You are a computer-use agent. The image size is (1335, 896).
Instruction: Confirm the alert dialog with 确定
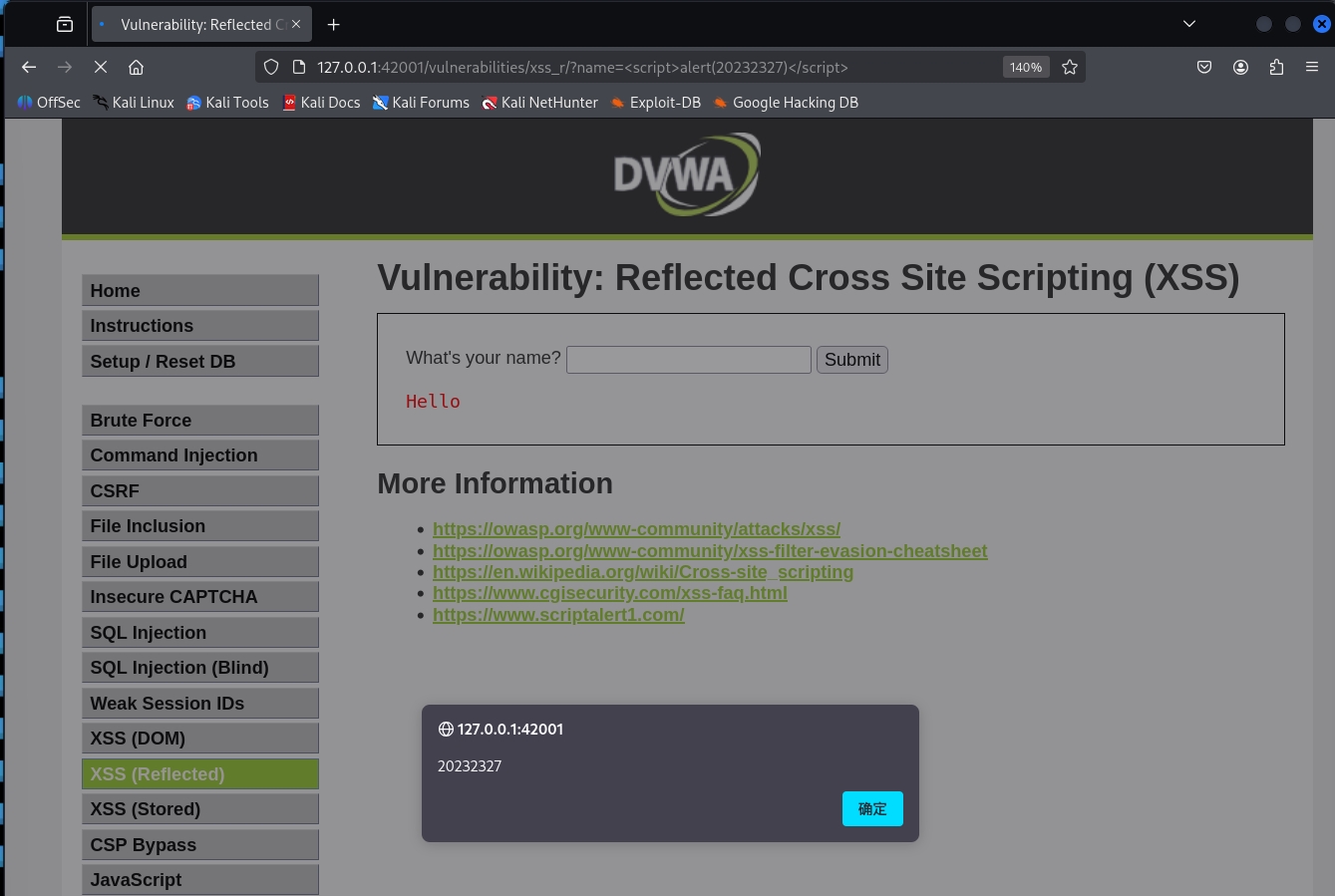click(872, 809)
